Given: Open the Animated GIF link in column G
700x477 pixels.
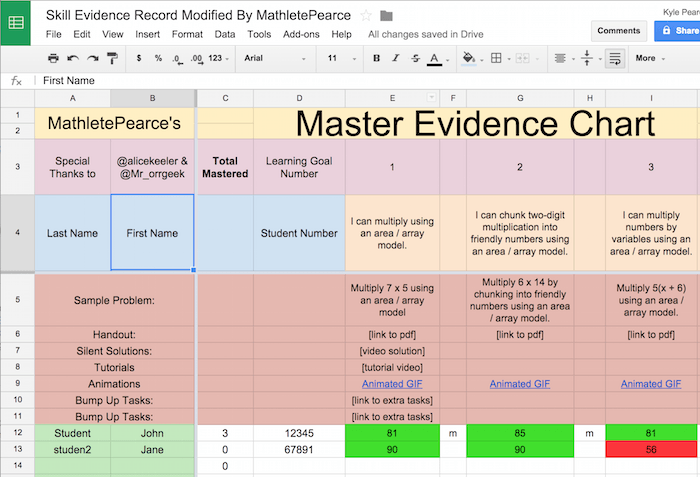Looking at the screenshot, I should pyautogui.click(x=519, y=384).
